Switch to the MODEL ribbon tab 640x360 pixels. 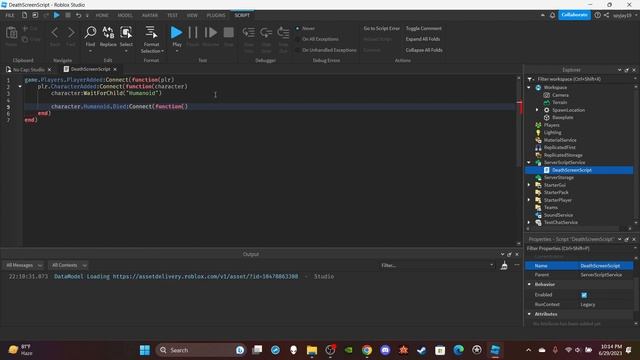pyautogui.click(x=125, y=15)
